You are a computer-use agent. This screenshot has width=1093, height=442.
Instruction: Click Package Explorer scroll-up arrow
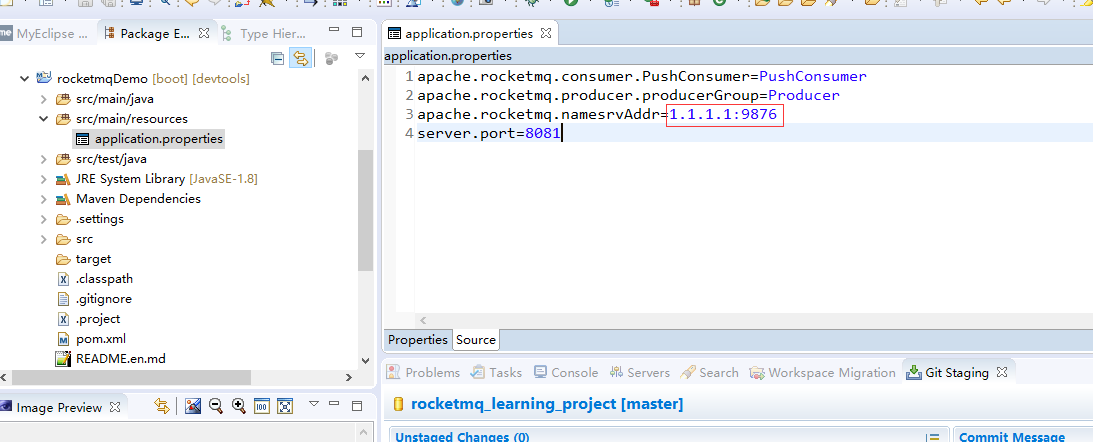[x=365, y=79]
